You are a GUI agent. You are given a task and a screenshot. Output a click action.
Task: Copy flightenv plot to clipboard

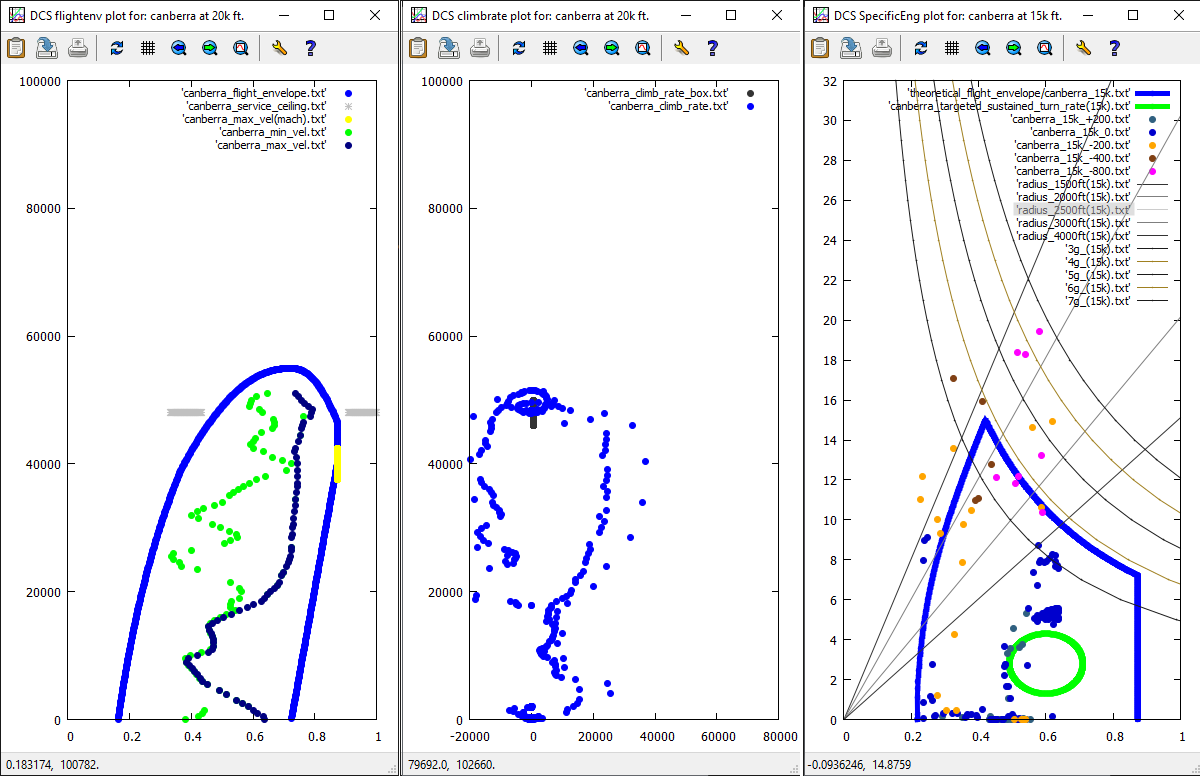[x=16, y=48]
